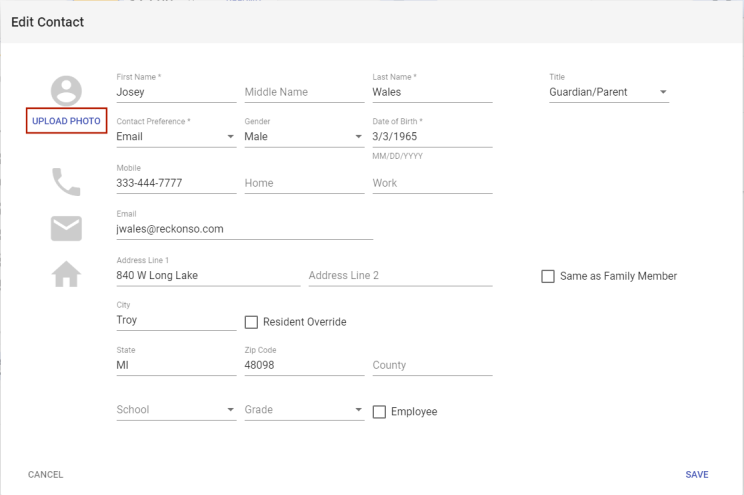The width and height of the screenshot is (744, 495).
Task: Tick the Employee checkbox
Action: tap(380, 412)
